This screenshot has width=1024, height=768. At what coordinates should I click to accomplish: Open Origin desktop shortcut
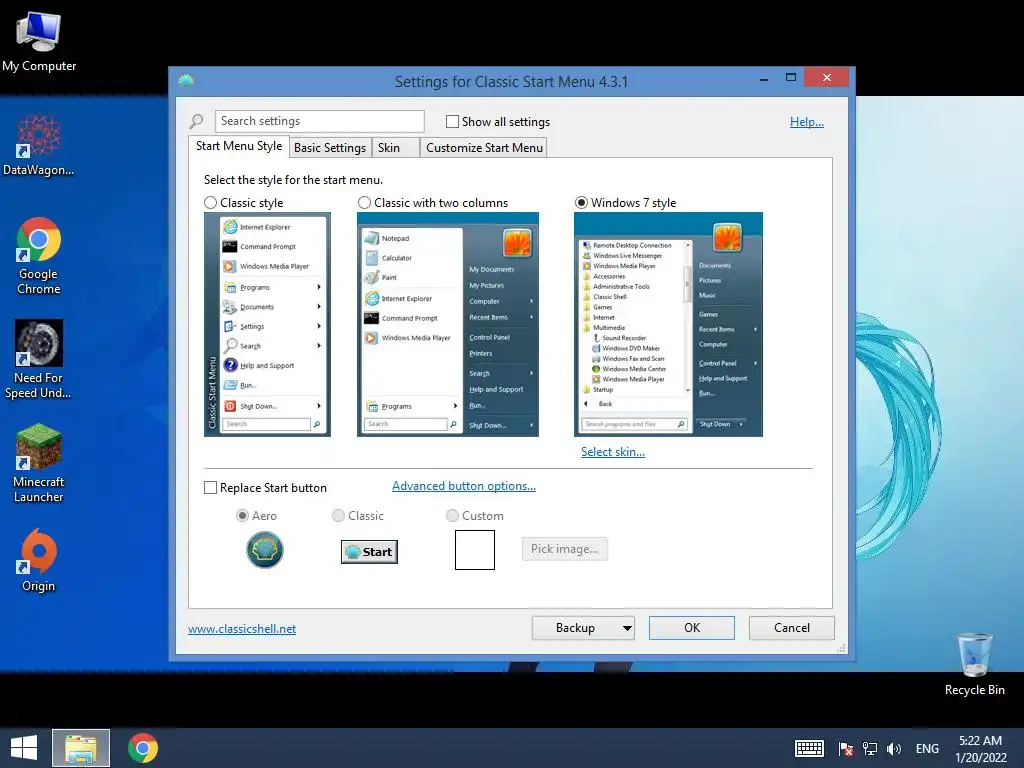pos(39,560)
